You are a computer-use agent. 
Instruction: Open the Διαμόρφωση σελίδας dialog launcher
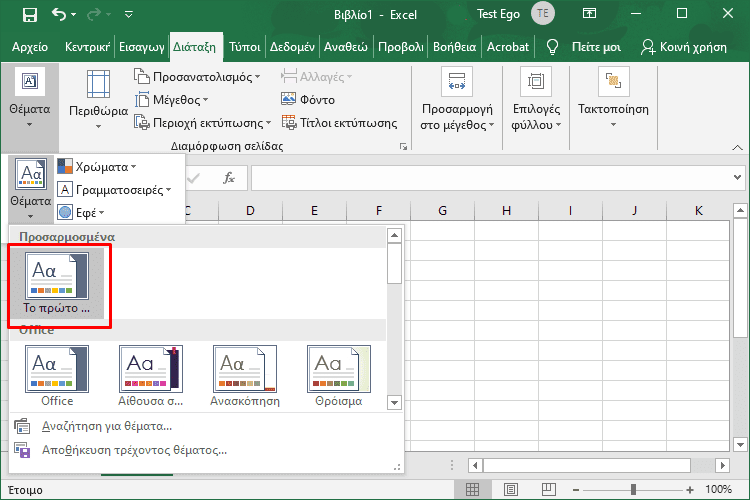(403, 146)
